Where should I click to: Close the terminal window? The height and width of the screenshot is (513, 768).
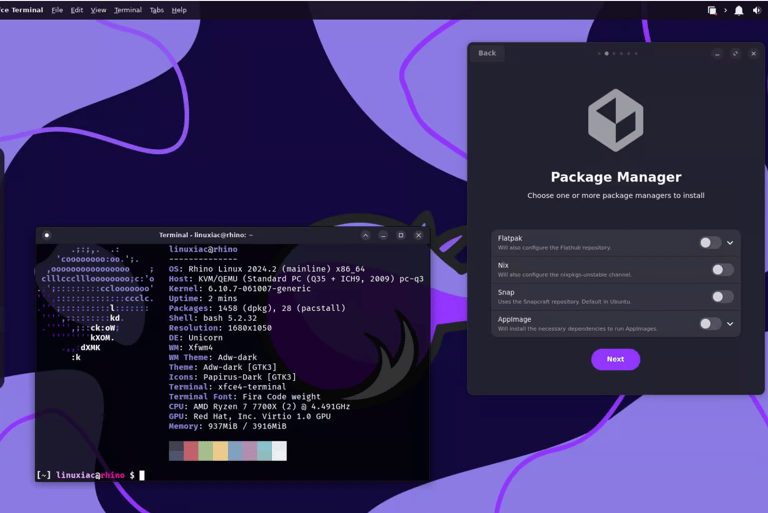(418, 235)
